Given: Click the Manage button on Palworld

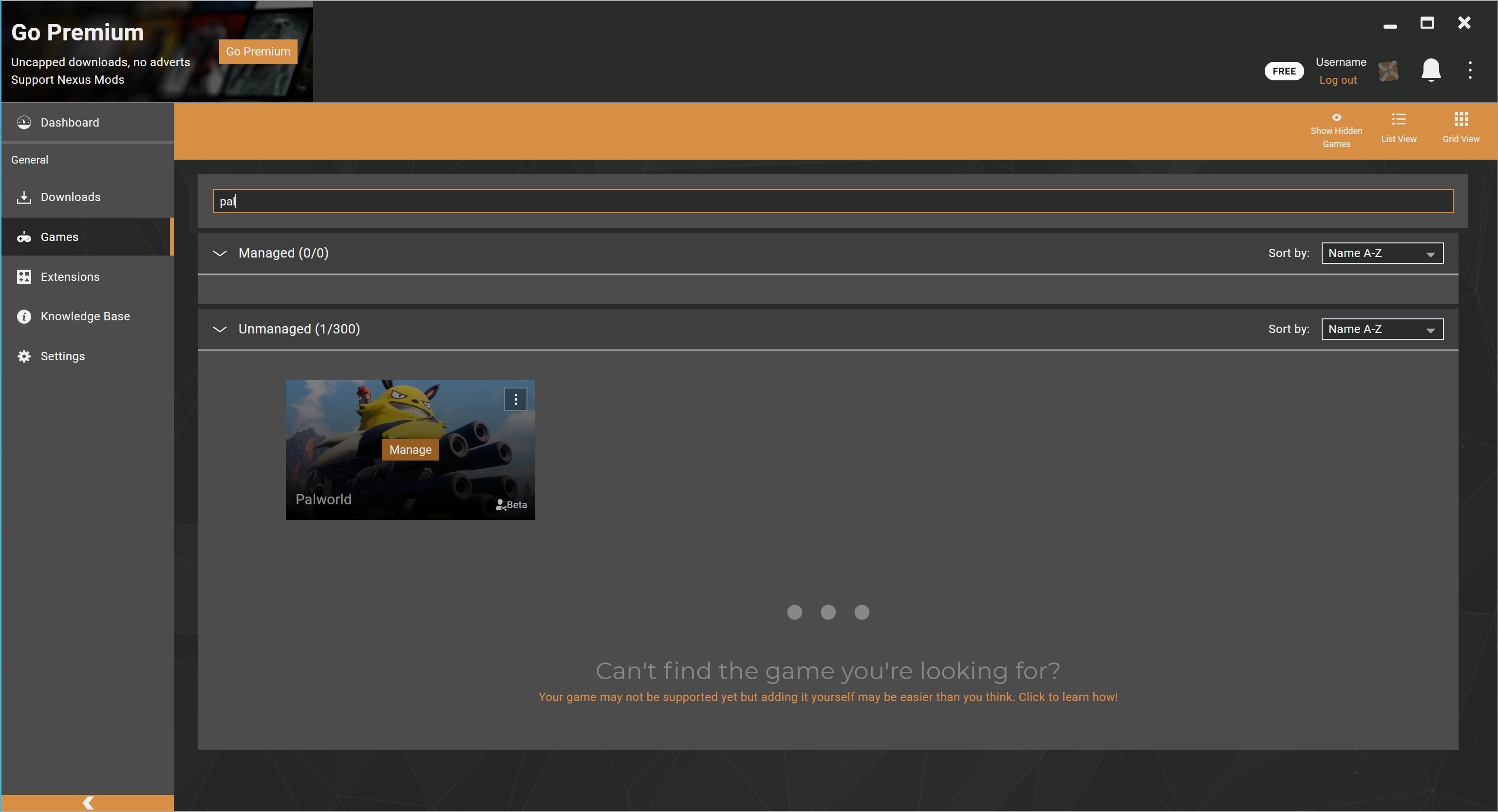Looking at the screenshot, I should (x=410, y=450).
